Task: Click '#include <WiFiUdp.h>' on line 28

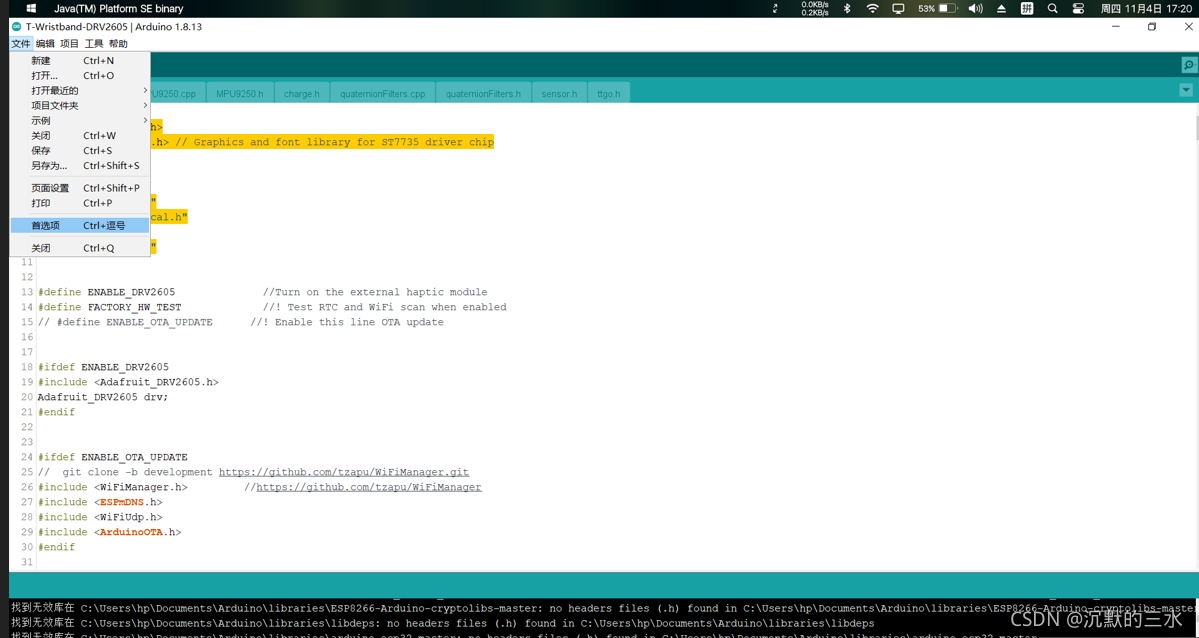Action: 99,517
